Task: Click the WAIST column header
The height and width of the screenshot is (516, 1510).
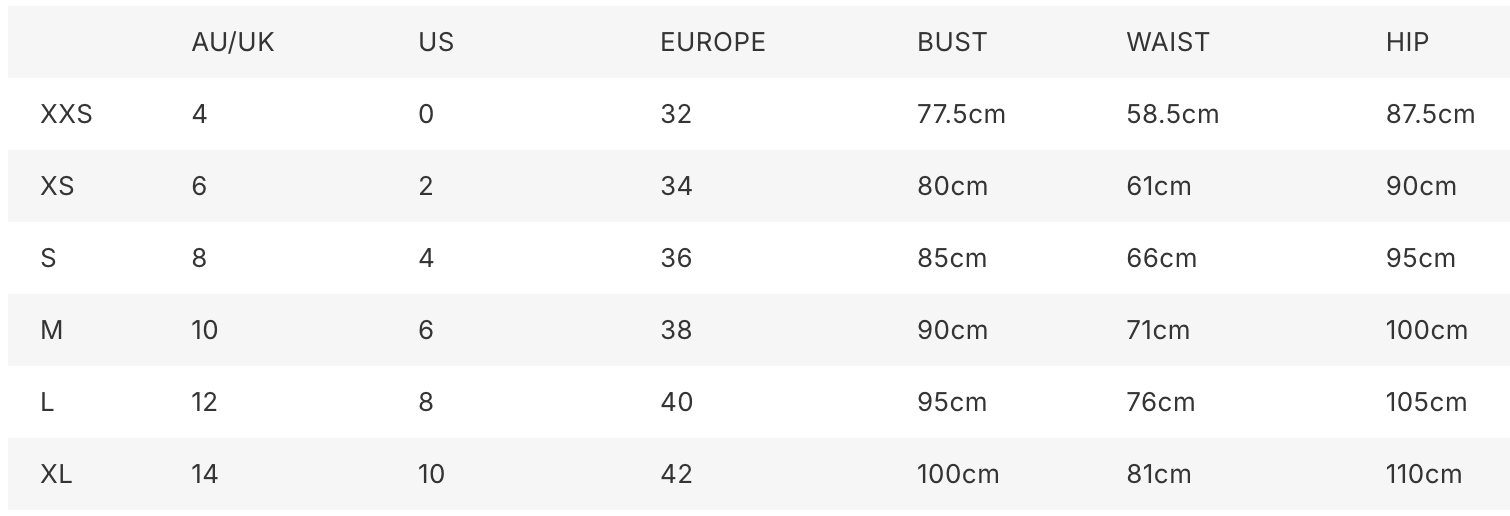Action: click(x=1168, y=42)
